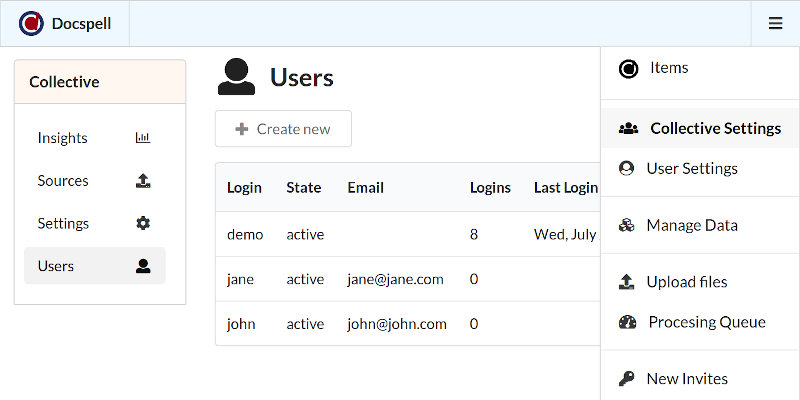Click the Items icon in dropdown menu
Viewport: 800px width, 400px height.
click(628, 68)
